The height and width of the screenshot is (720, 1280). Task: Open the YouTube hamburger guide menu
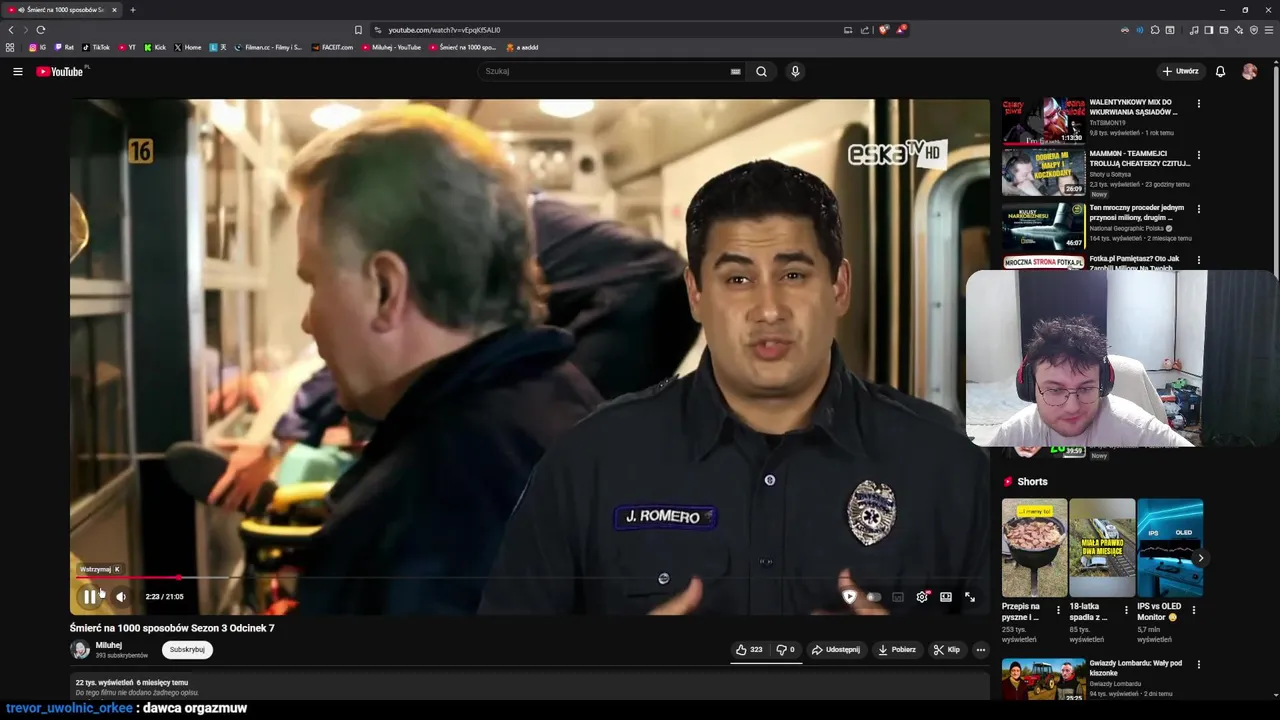tap(17, 71)
